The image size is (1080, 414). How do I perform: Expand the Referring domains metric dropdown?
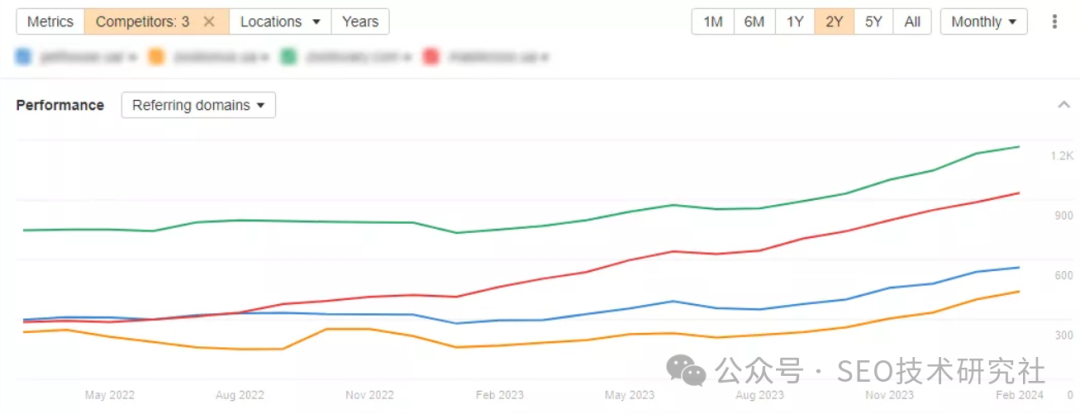[198, 105]
